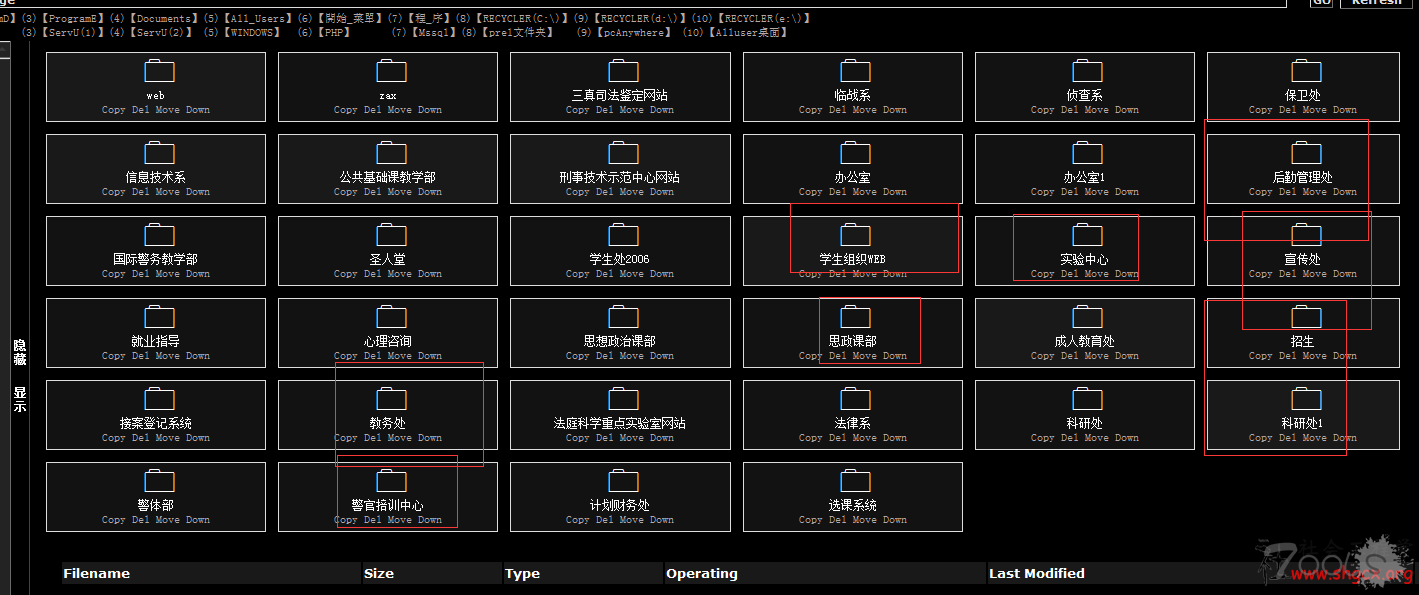Jump to the Alluser桌面 shortcut link
This screenshot has width=1419, height=595.
click(746, 32)
